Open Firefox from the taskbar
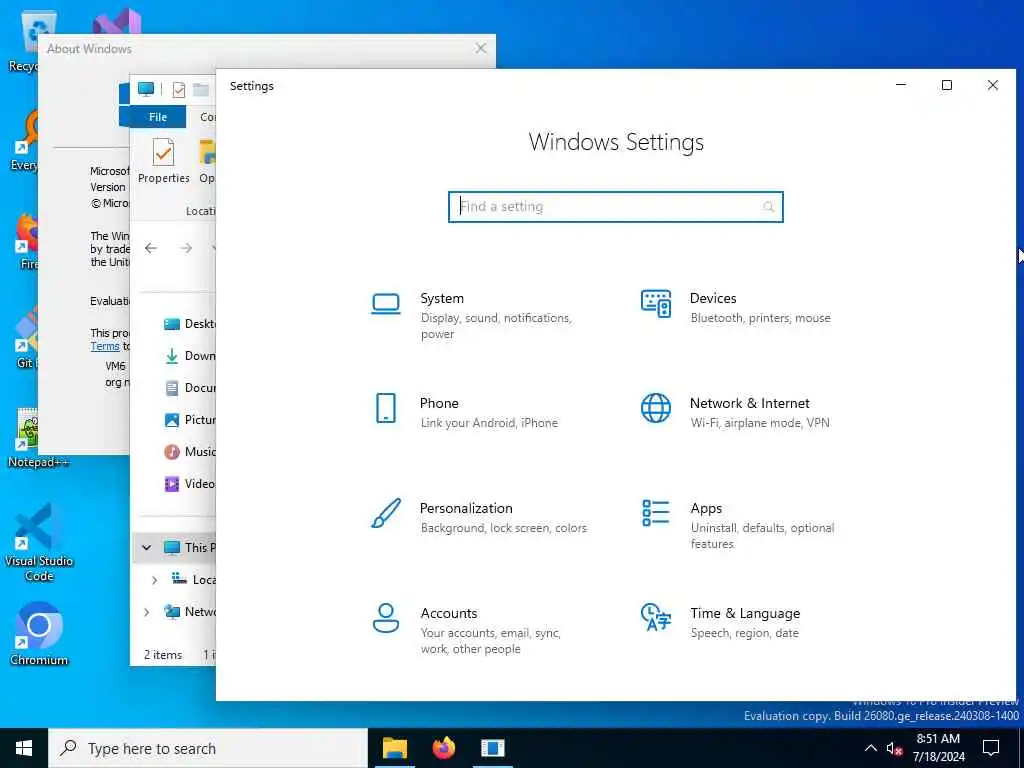1024x768 pixels. (x=443, y=748)
